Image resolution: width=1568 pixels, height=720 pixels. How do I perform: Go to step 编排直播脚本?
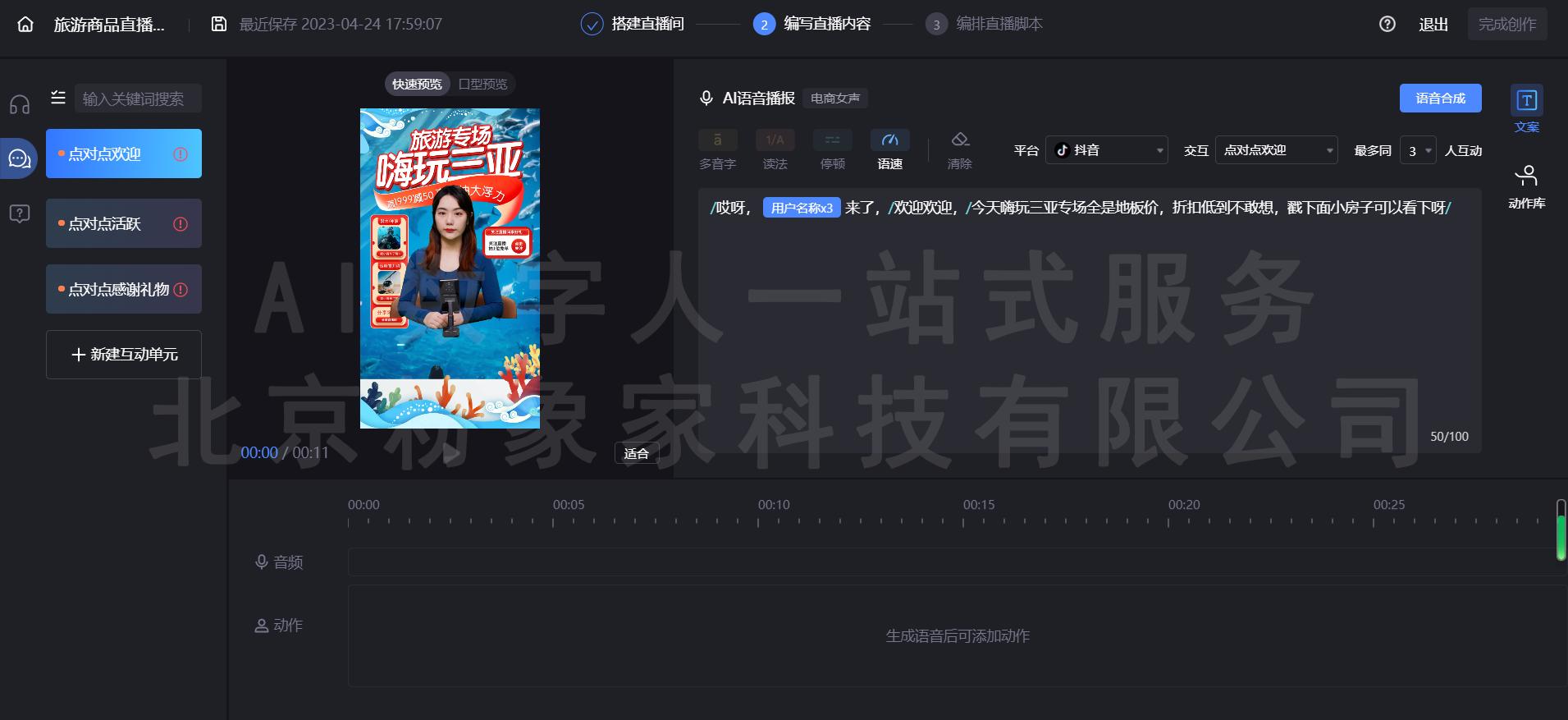coord(984,24)
